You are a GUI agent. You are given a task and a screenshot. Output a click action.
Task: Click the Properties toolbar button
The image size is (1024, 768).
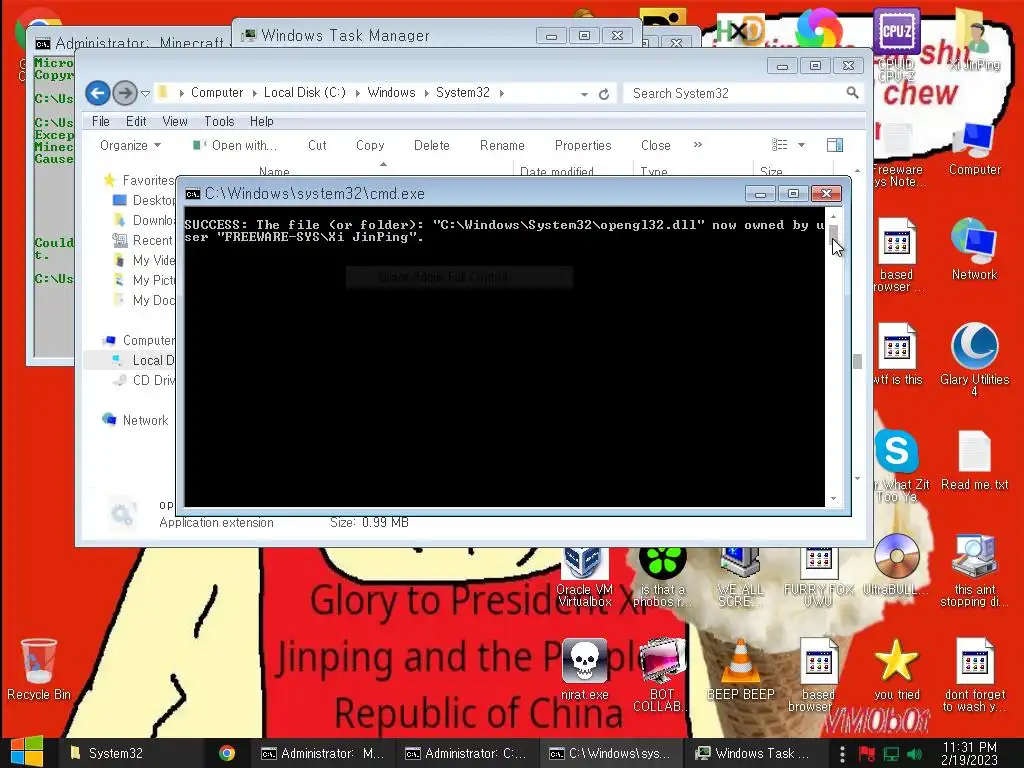[x=583, y=145]
